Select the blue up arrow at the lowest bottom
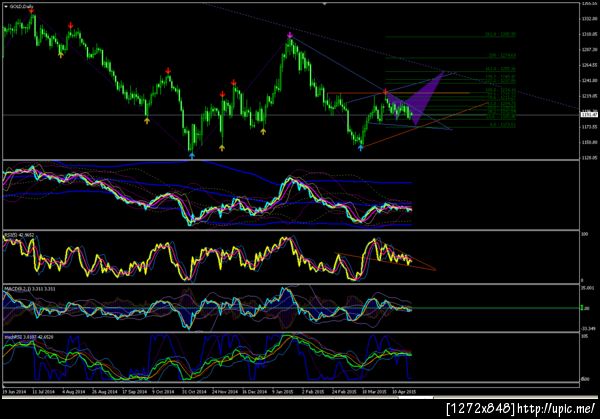This screenshot has height=419, width=600. (x=192, y=155)
